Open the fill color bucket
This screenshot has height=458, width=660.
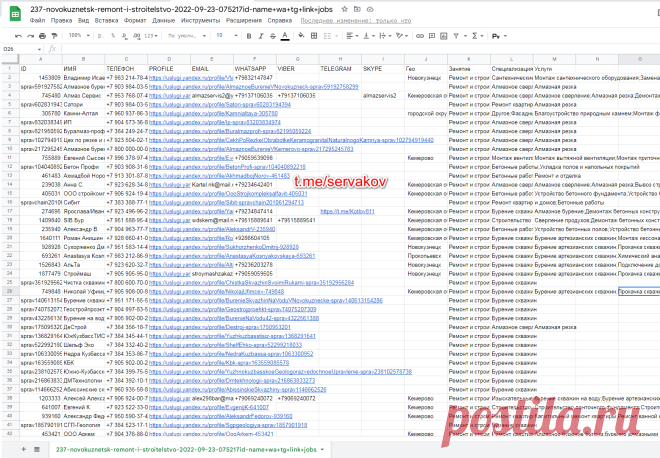click(x=301, y=36)
